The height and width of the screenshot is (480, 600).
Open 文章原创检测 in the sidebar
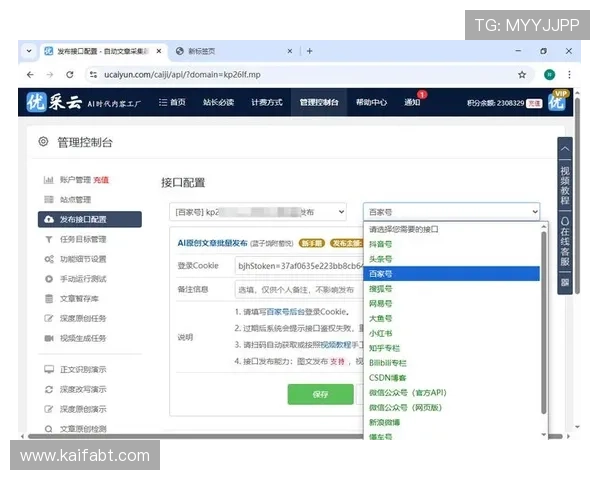(83, 429)
